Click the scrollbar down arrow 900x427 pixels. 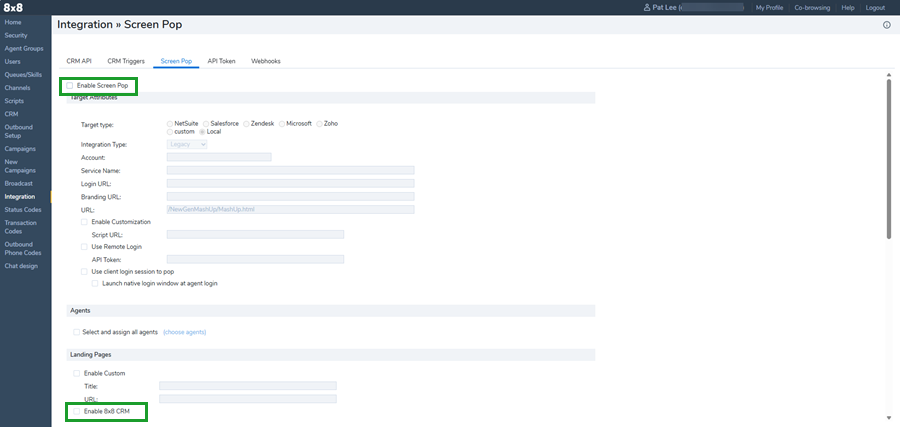coord(887,416)
